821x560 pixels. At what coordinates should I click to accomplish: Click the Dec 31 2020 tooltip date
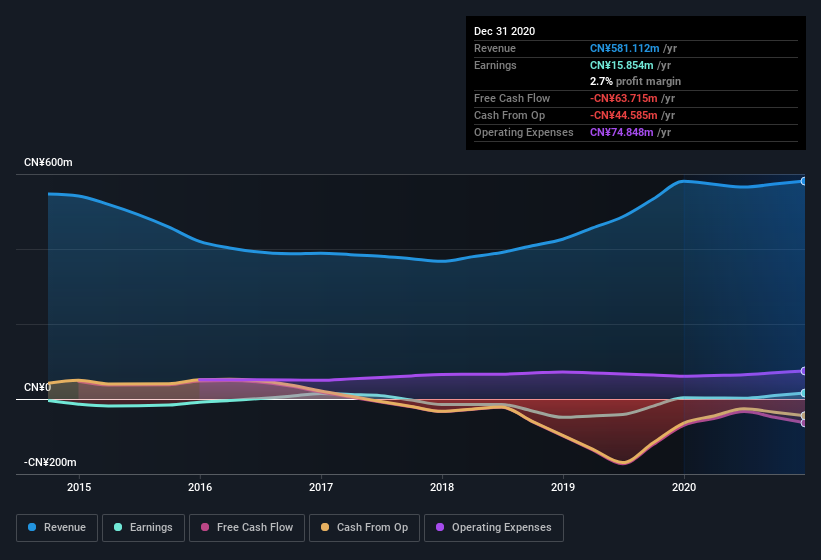pos(504,31)
